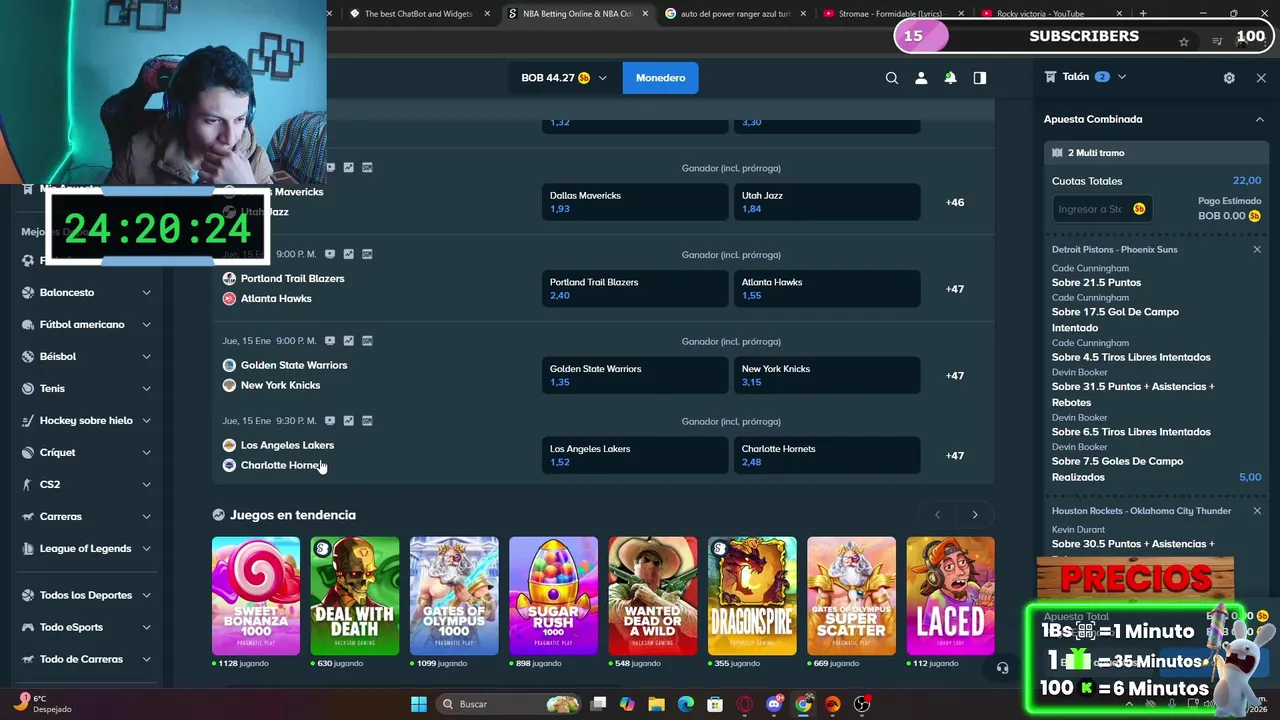
Task: Open the Talón bet slip dropdown arrow
Action: (x=1122, y=77)
